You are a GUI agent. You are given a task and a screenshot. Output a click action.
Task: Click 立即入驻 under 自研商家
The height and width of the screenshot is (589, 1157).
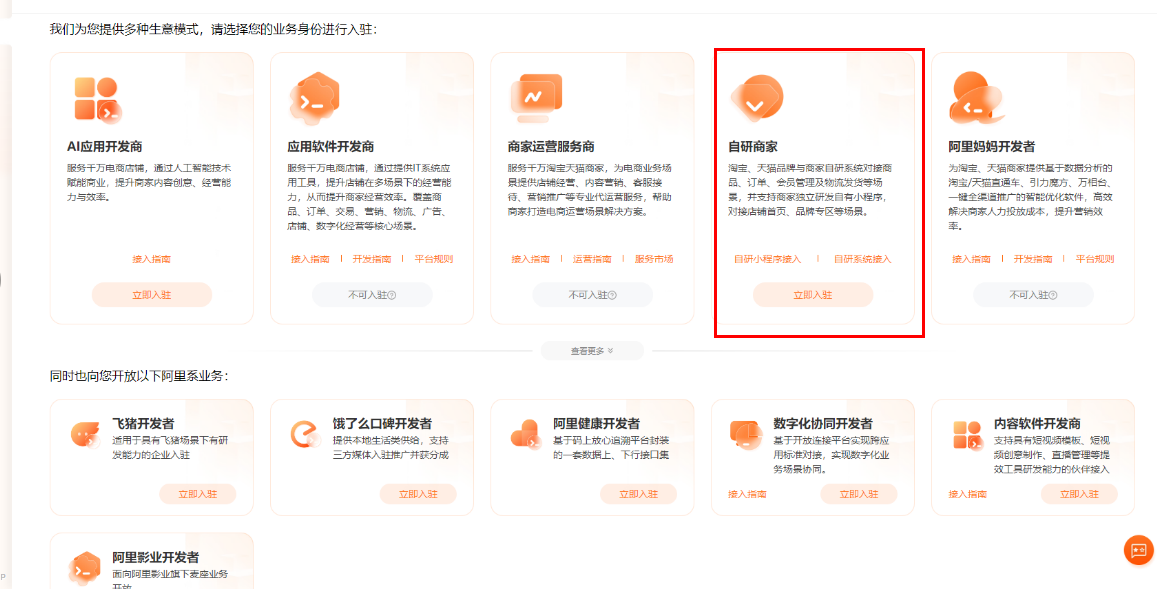[x=813, y=294]
